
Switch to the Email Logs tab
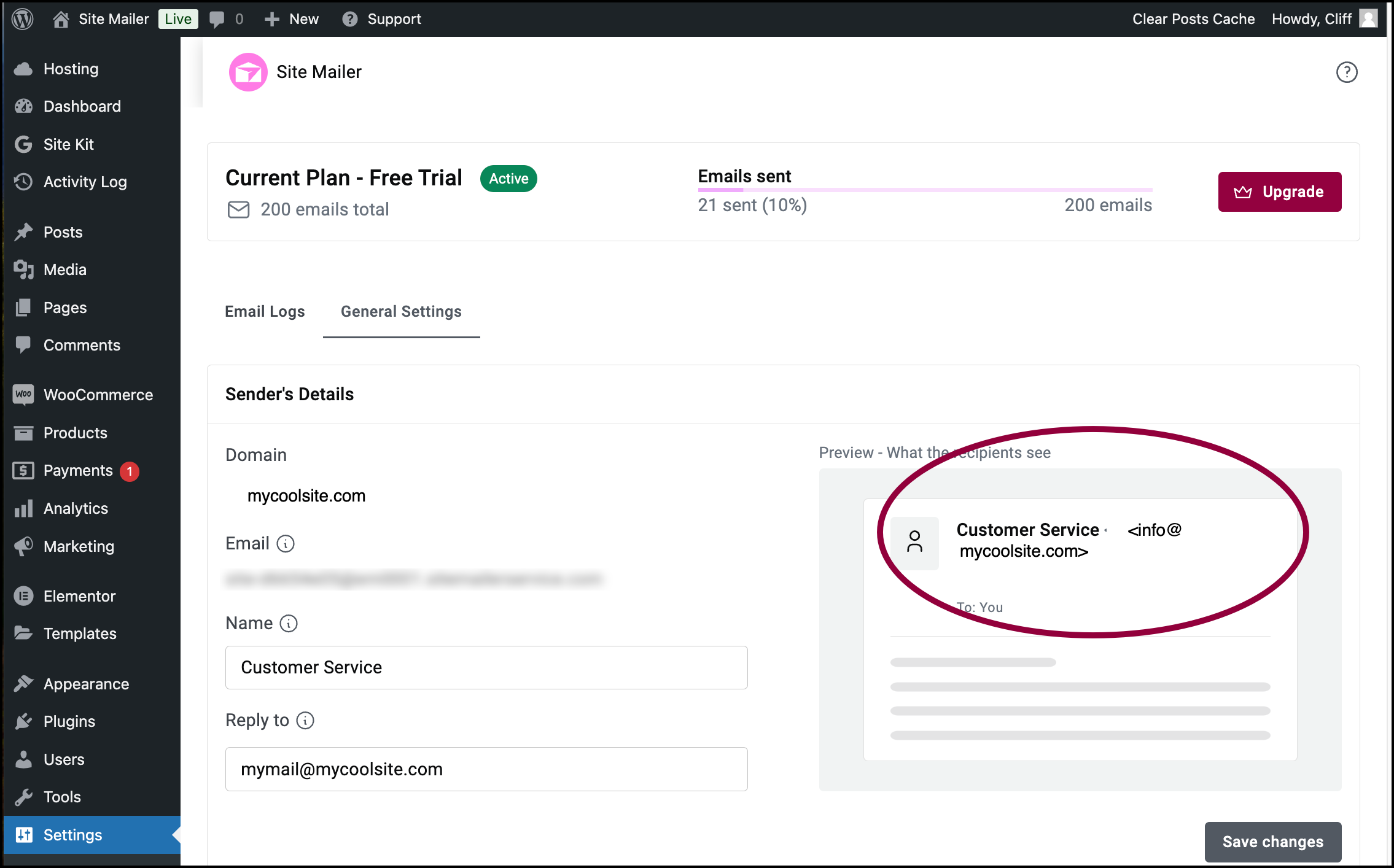click(x=265, y=311)
